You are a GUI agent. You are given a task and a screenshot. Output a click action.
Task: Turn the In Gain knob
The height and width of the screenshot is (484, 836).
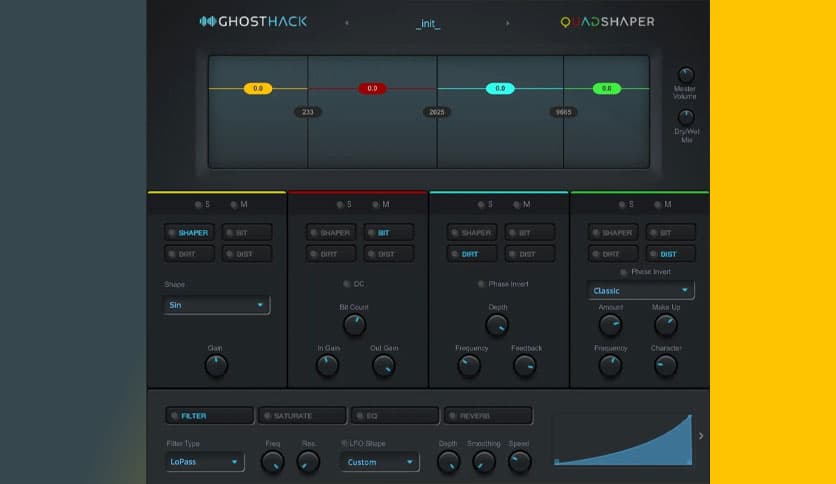tap(327, 366)
